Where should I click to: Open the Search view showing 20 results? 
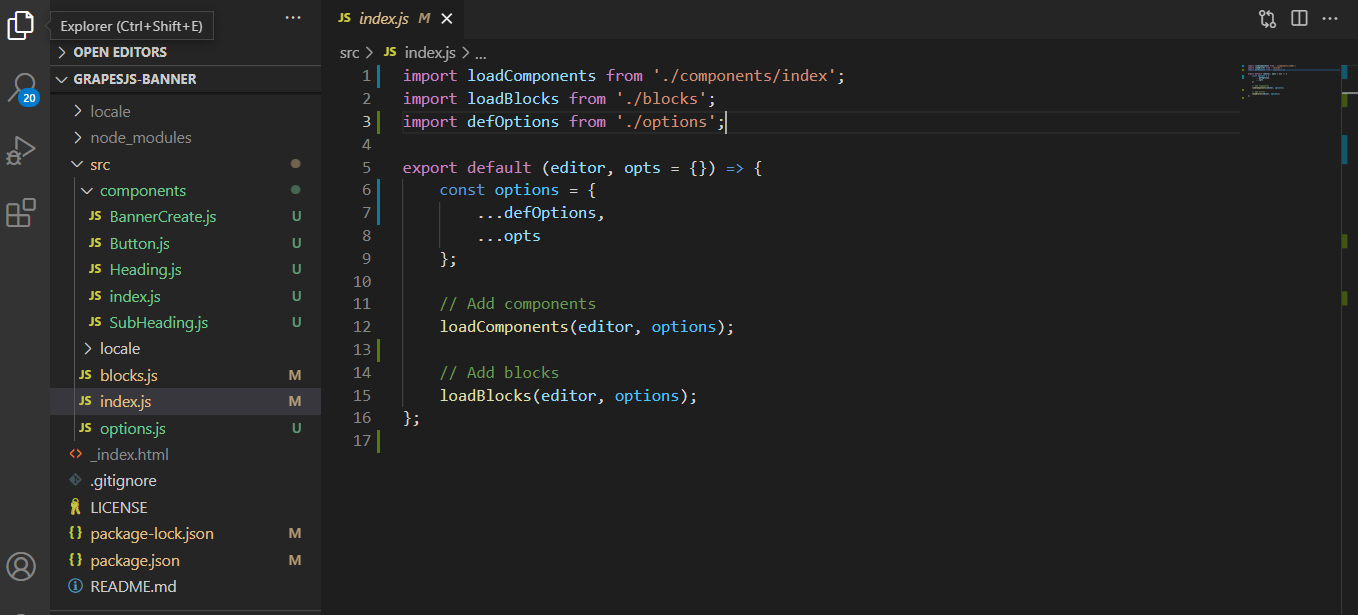click(20, 85)
